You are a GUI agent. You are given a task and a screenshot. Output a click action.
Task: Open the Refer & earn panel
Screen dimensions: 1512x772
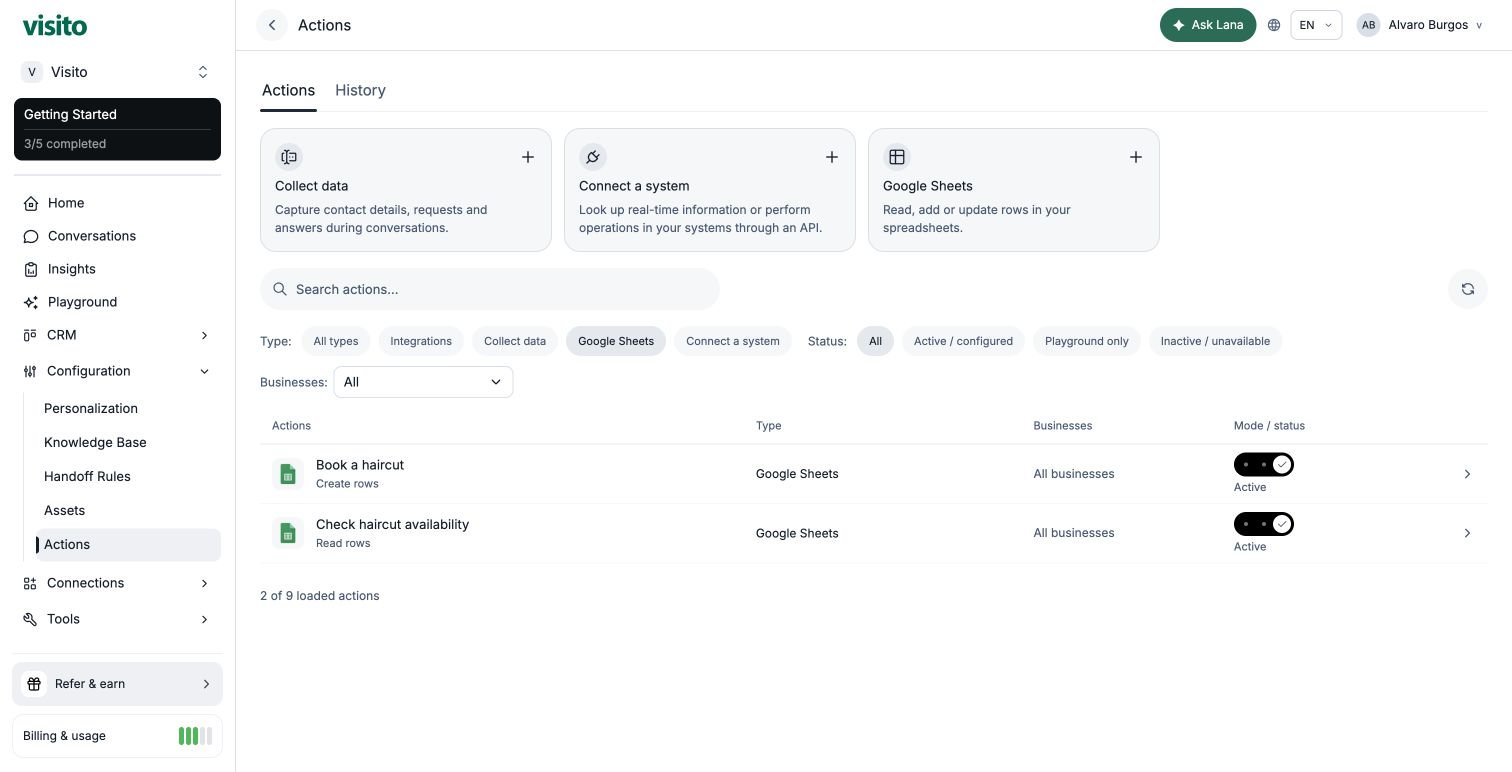[117, 684]
